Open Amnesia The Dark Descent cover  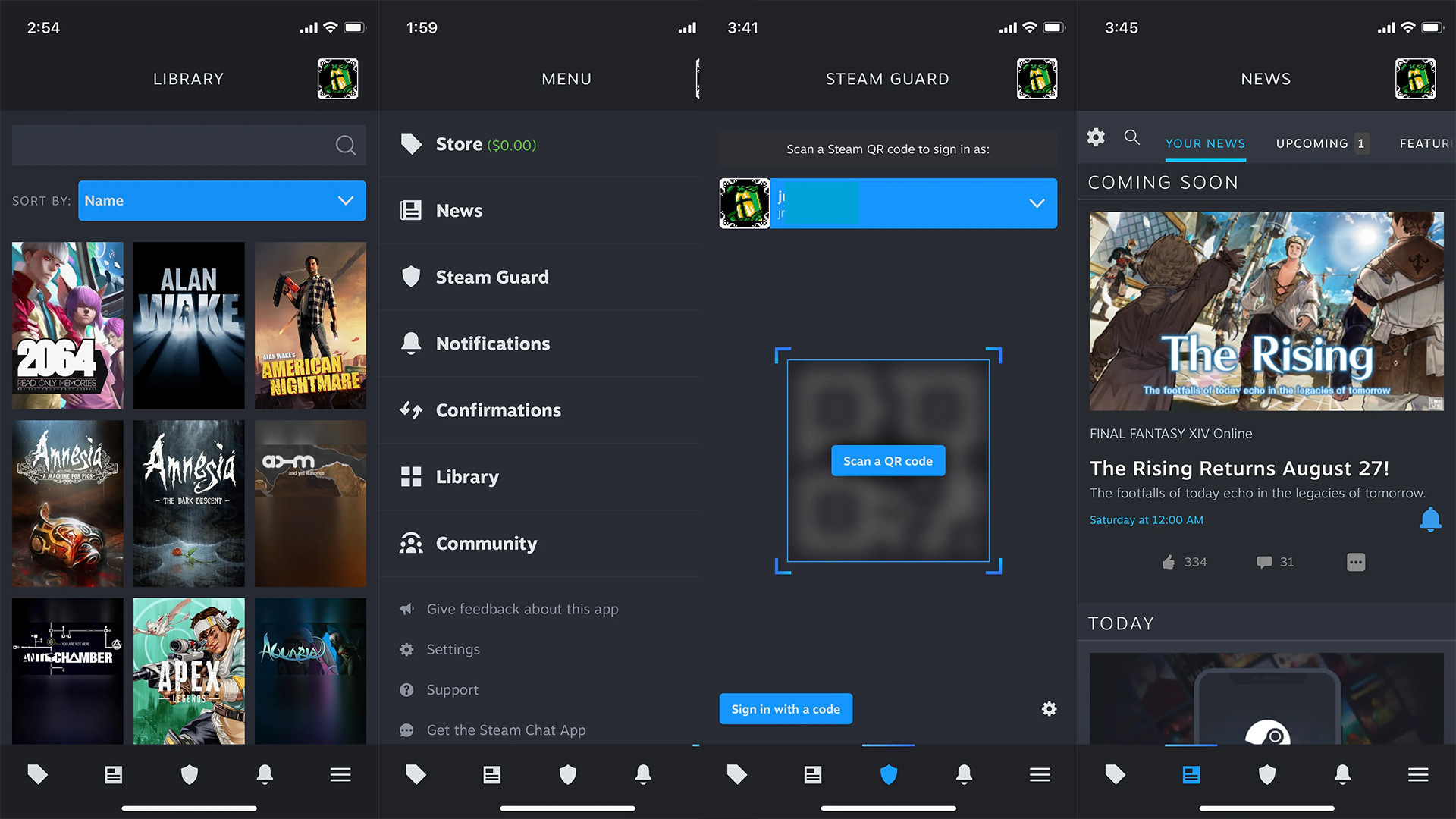[189, 504]
